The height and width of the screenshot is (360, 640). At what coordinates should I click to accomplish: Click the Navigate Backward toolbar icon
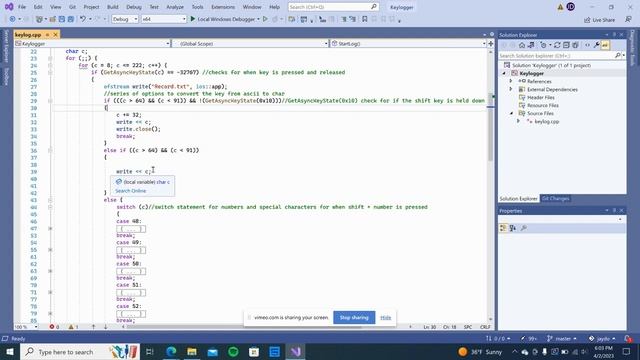[12, 19]
